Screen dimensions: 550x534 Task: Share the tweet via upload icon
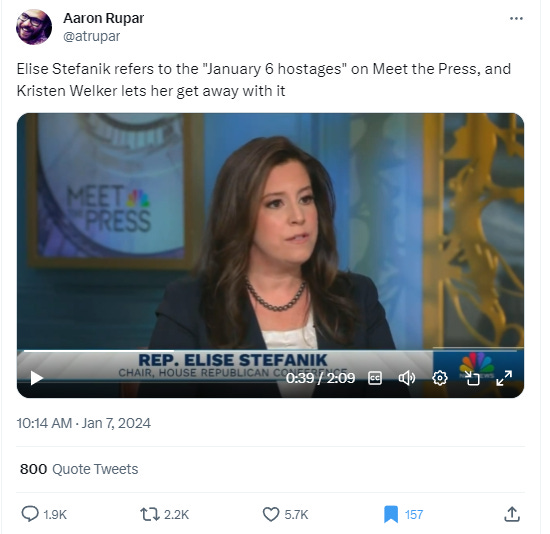click(512, 514)
